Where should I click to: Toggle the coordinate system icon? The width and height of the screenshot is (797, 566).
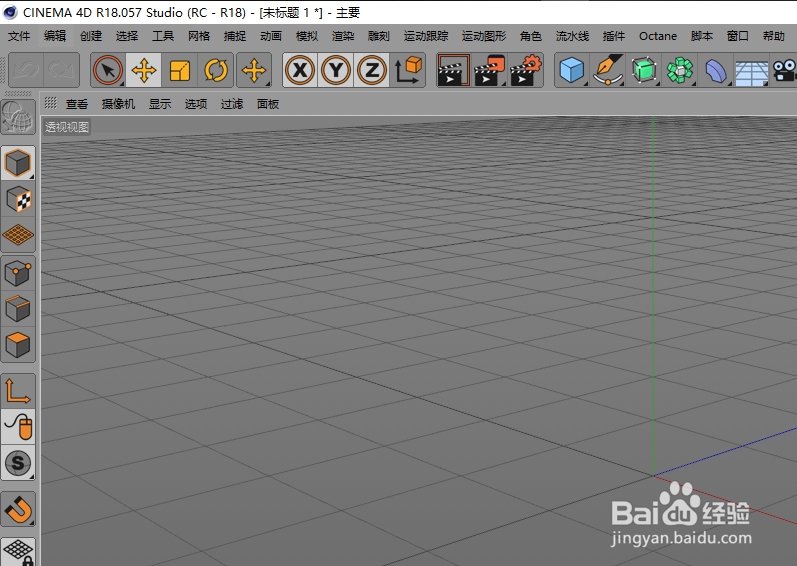pyautogui.click(x=408, y=70)
